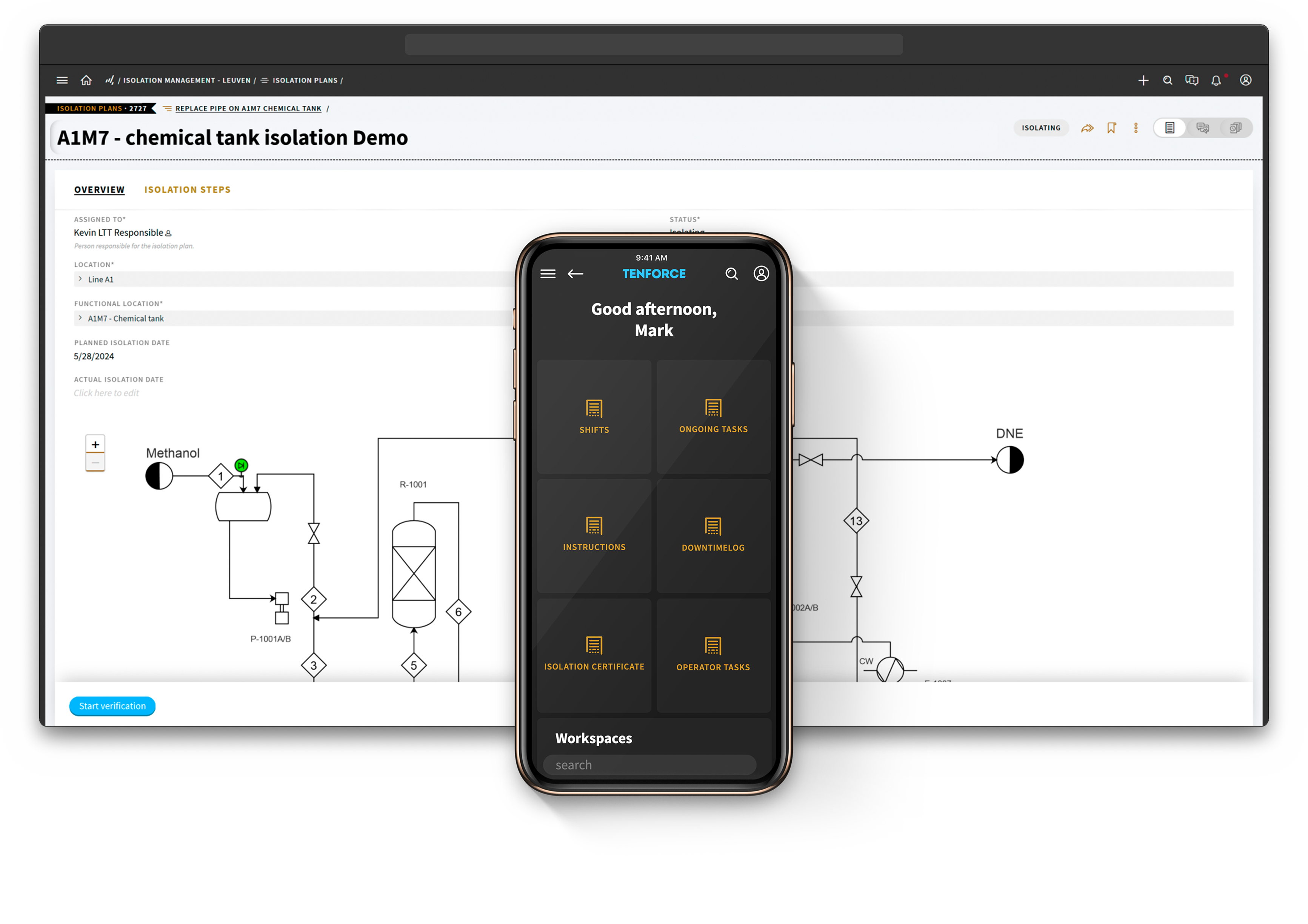Open Replace pipe on A1M7 chemical tank link
This screenshot has width=1308, height=924.
248,109
